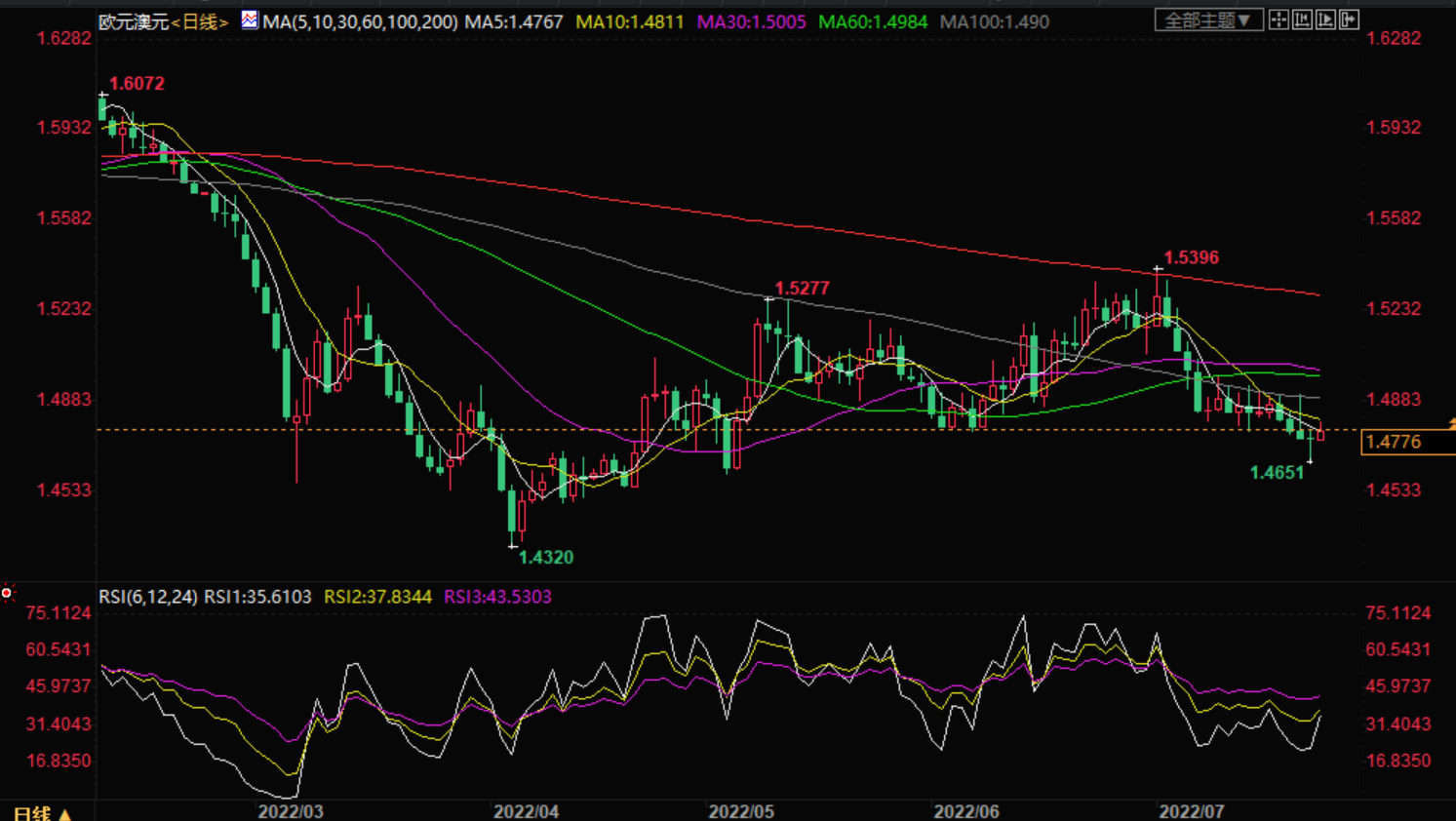
Task: Click the RSI(6,12,24) indicator label
Action: point(148,597)
